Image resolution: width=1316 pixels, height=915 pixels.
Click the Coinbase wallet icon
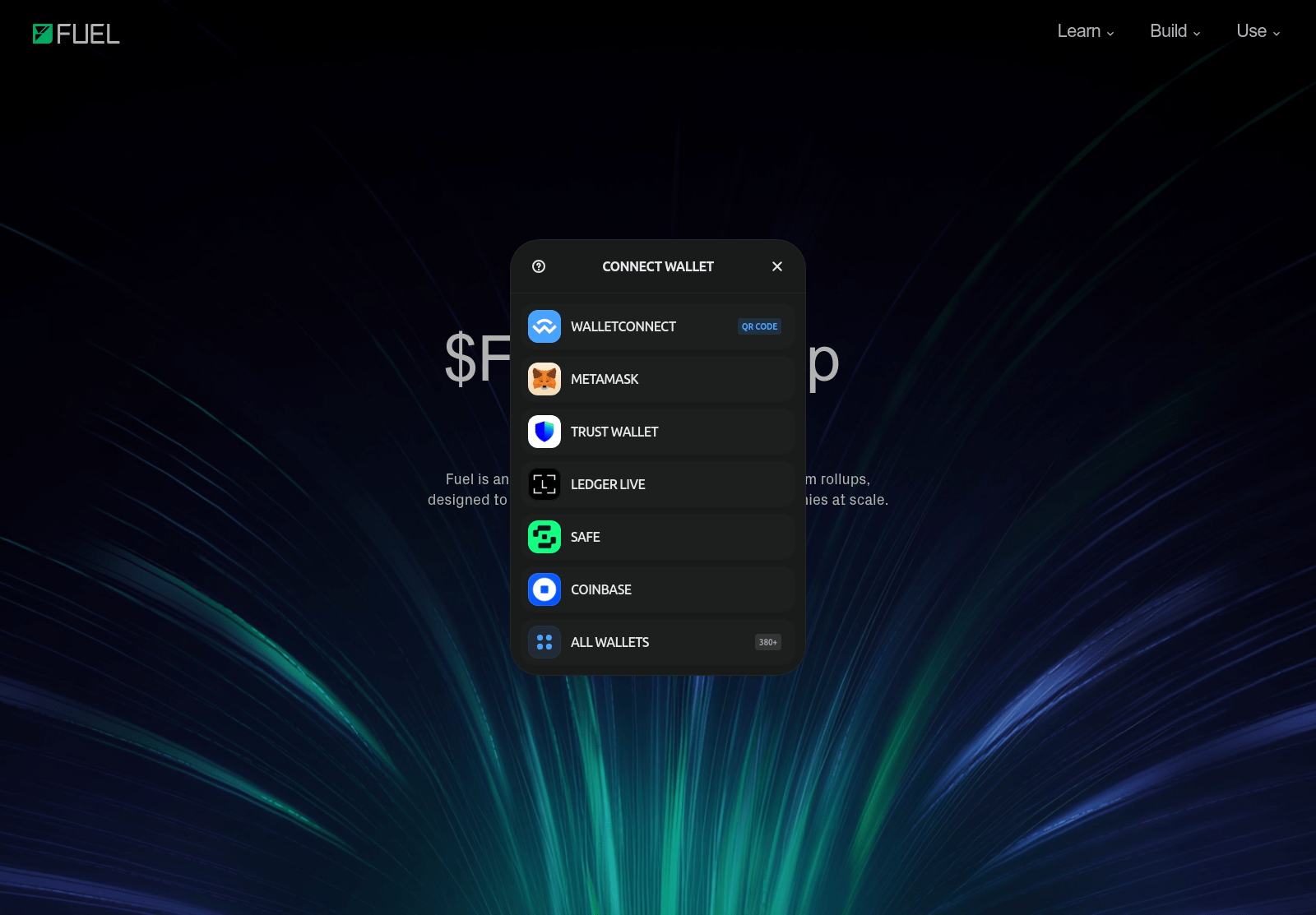[x=544, y=589]
